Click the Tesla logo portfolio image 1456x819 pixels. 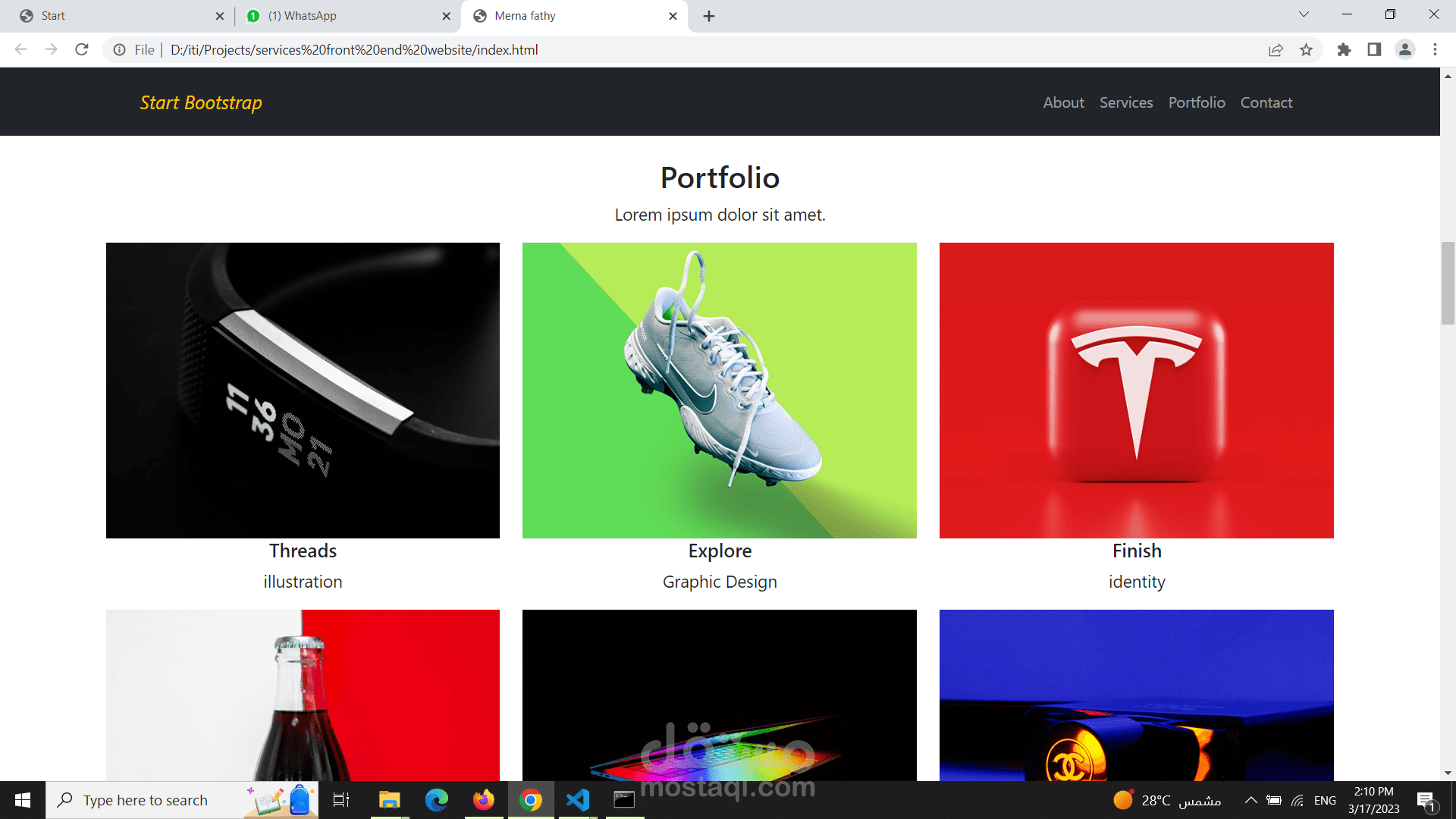tap(1136, 391)
